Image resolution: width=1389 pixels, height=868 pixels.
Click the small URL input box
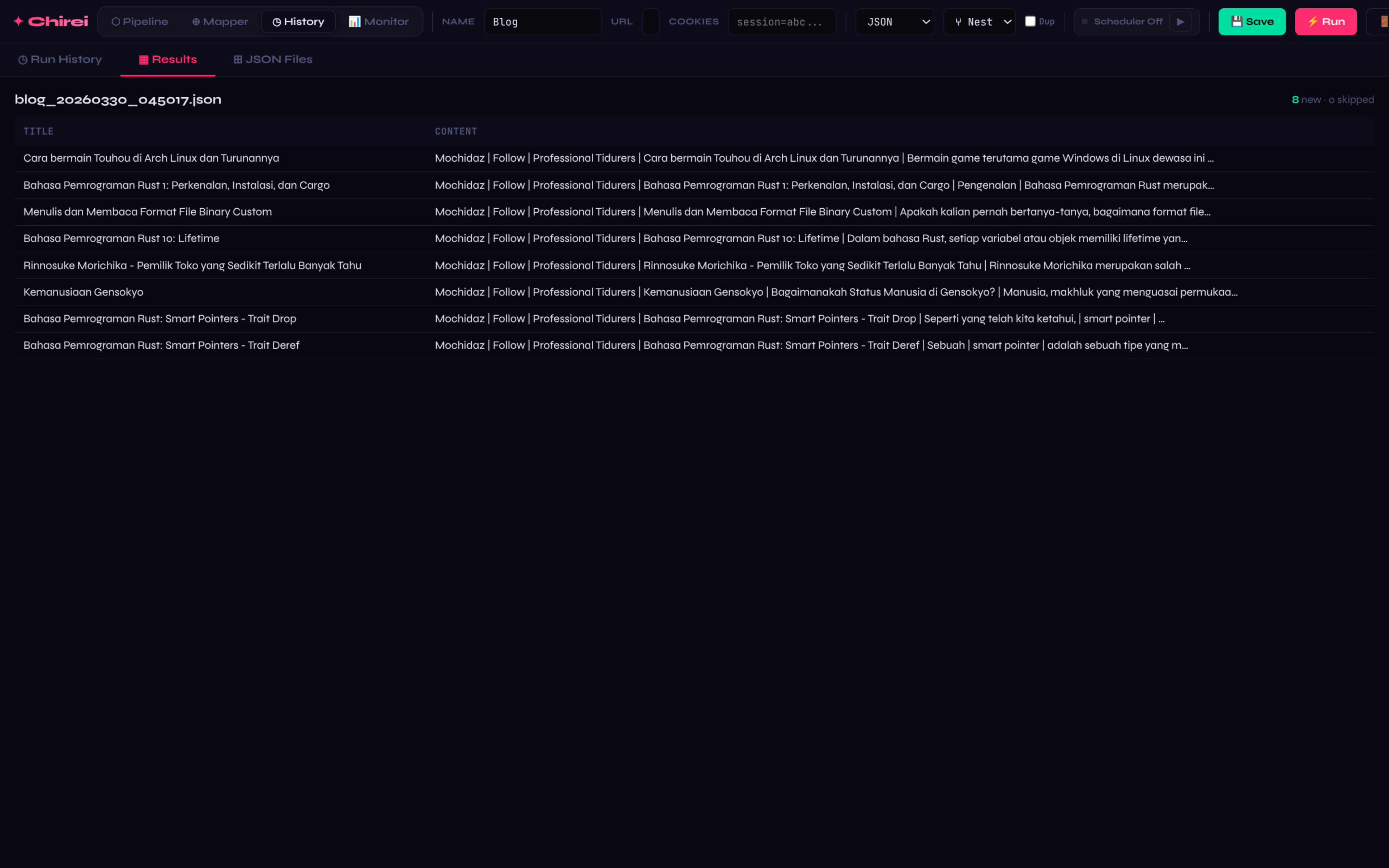pos(650,22)
